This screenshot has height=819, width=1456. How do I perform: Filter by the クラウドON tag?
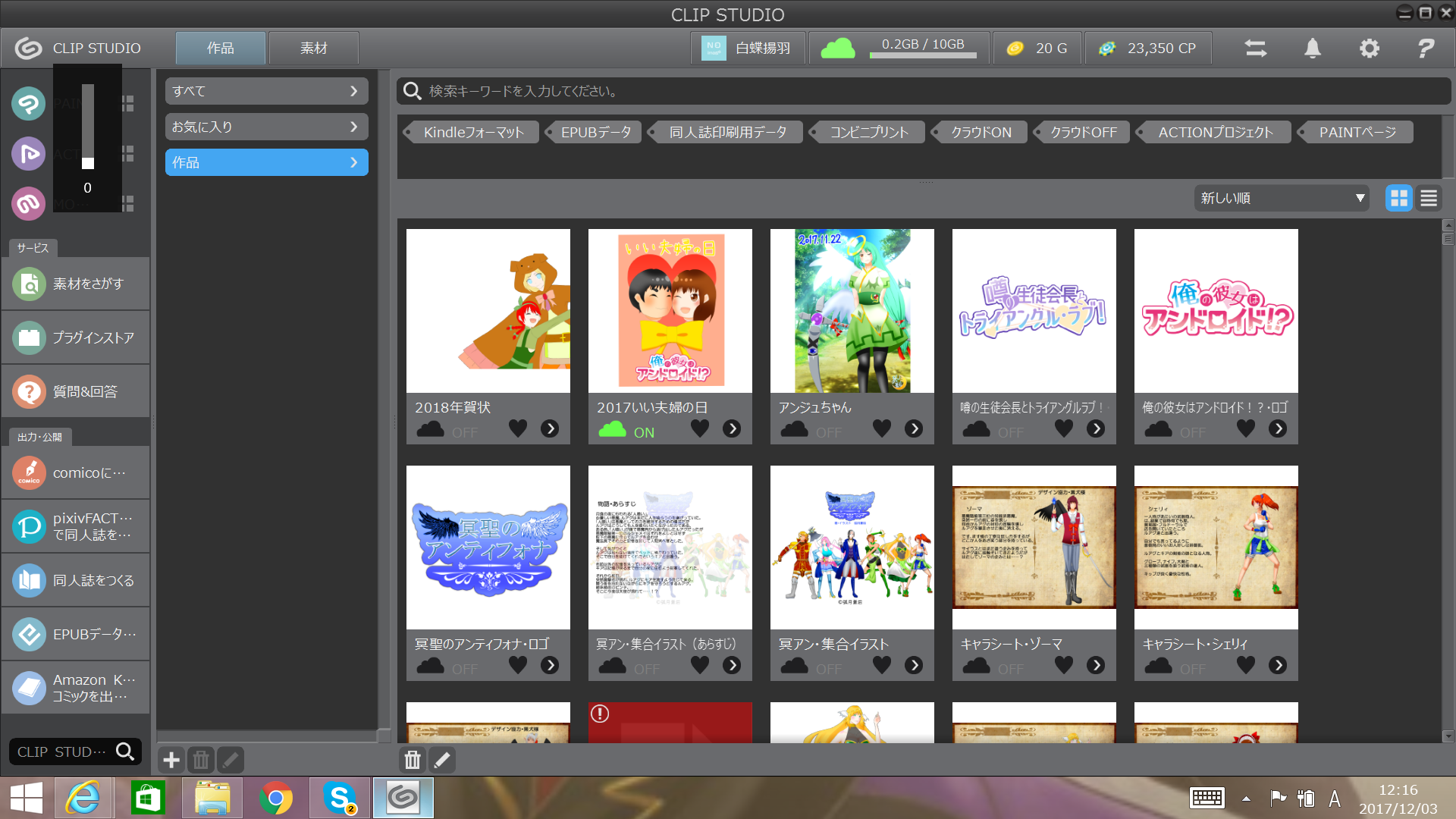tap(981, 132)
